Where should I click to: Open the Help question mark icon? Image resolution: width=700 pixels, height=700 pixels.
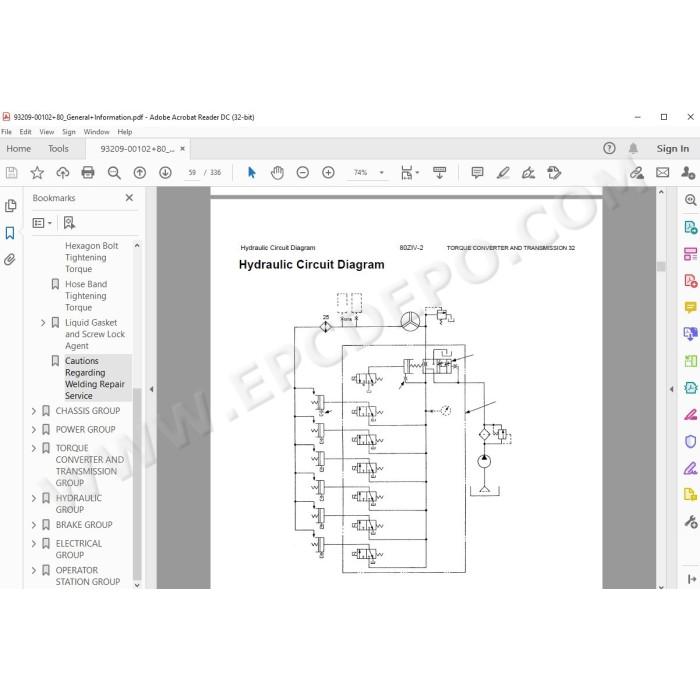pyautogui.click(x=609, y=148)
